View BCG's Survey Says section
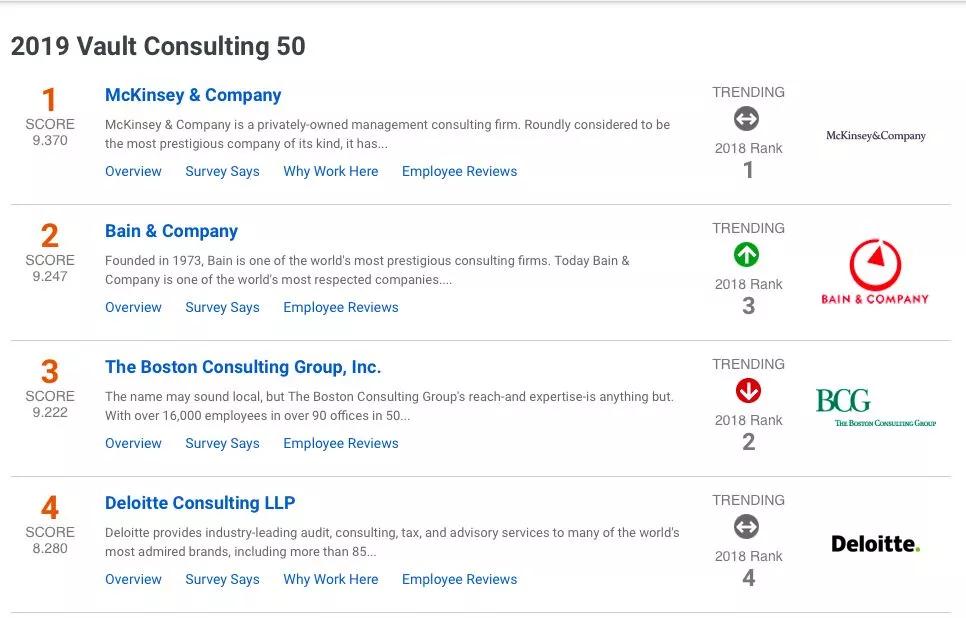This screenshot has height=618, width=966. [222, 443]
